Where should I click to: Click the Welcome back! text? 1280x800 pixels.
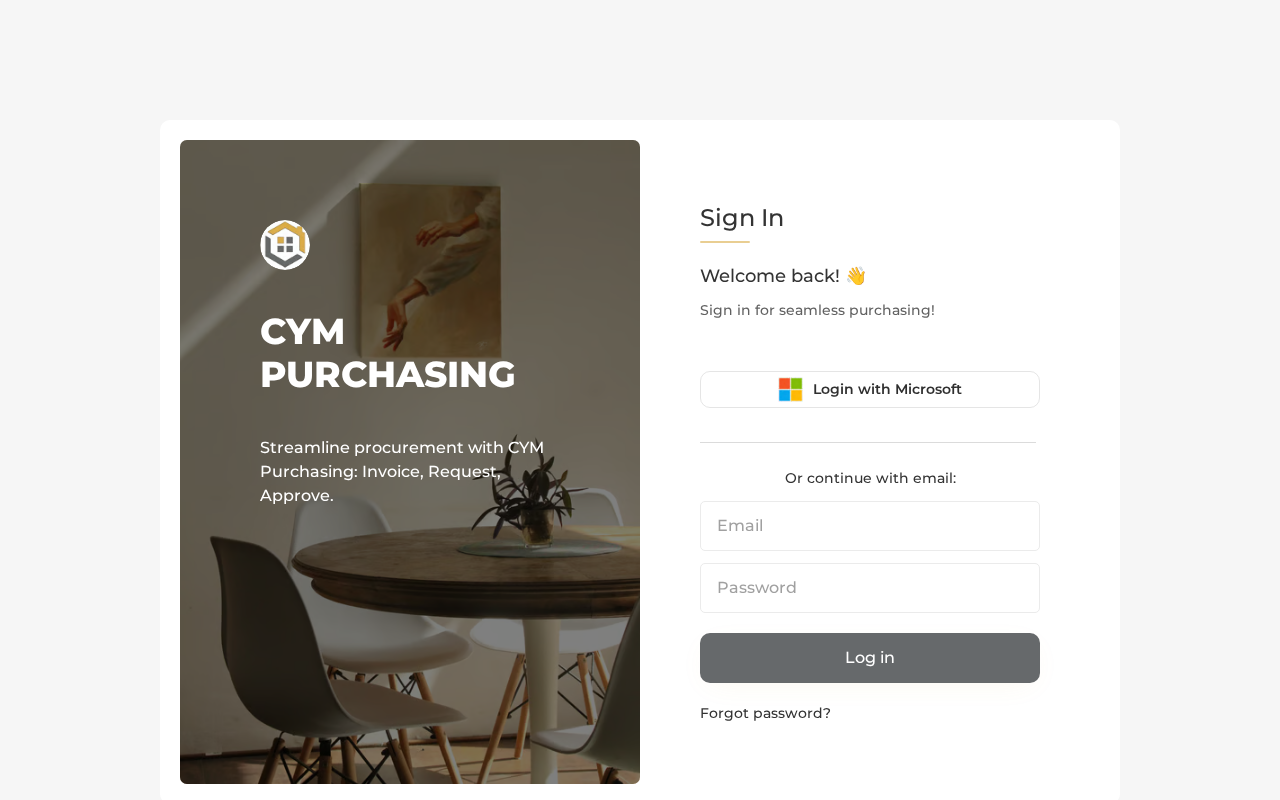point(770,276)
